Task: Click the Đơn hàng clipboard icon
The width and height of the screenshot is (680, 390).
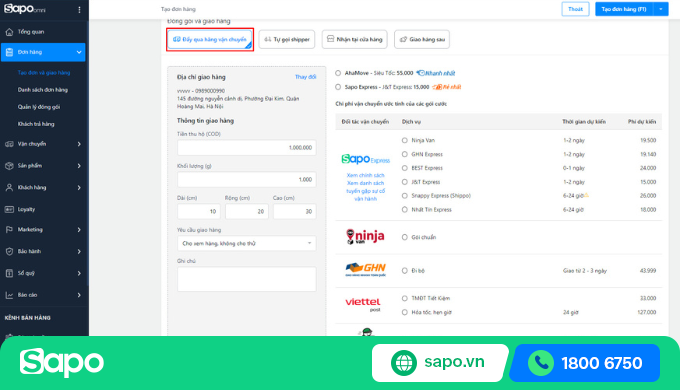Action: (x=9, y=52)
